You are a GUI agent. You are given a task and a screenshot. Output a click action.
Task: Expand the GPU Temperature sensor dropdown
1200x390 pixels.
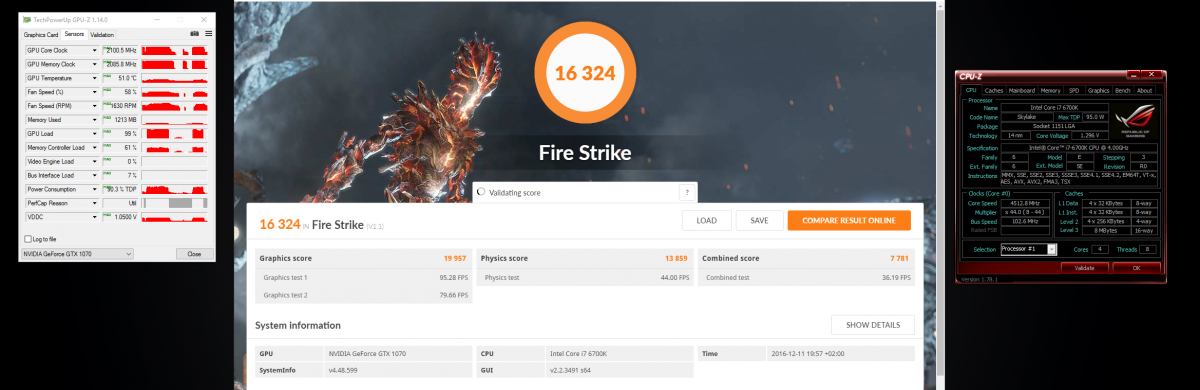(95, 78)
